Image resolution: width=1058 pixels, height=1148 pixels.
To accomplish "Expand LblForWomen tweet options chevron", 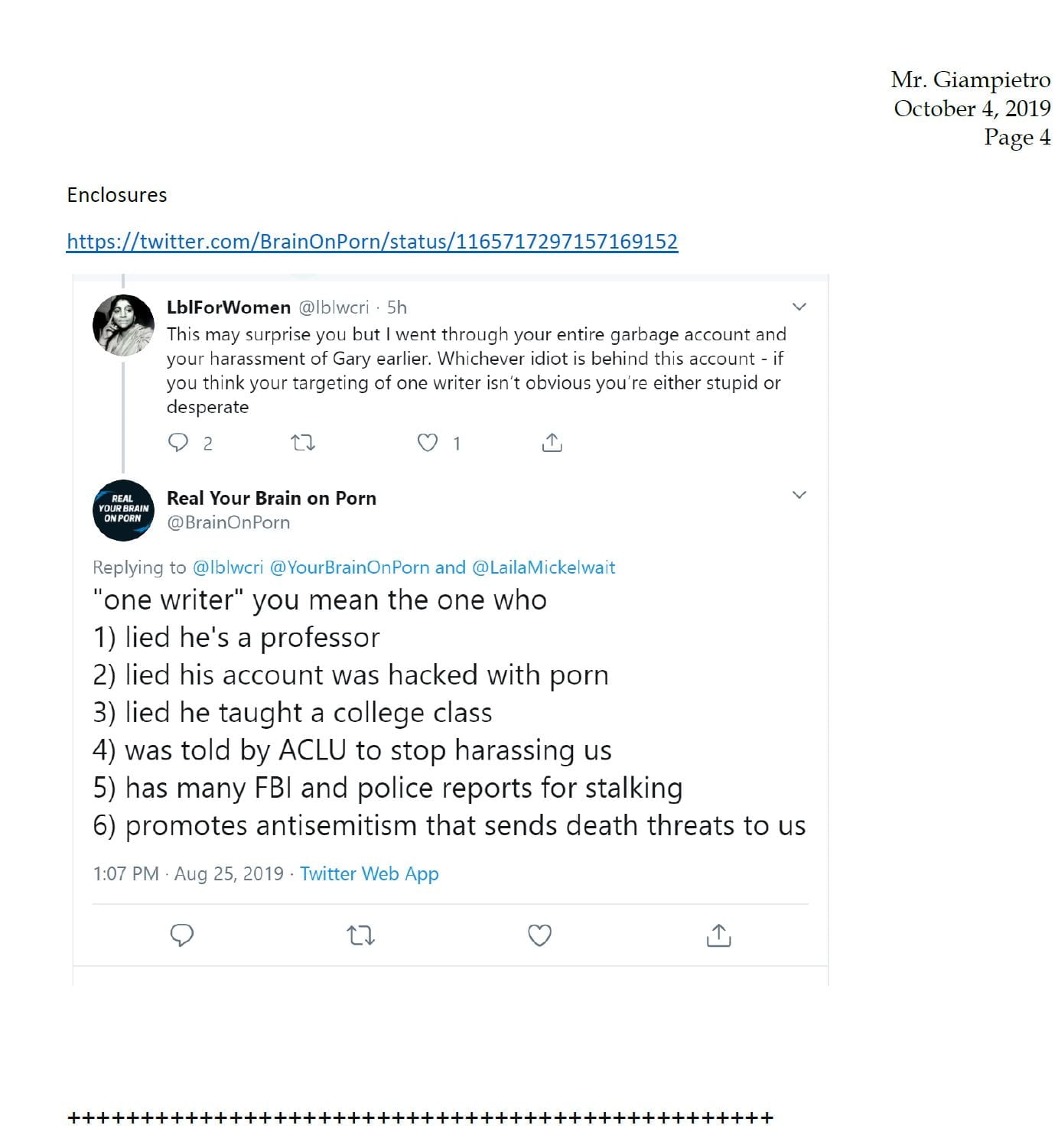I will (799, 307).
